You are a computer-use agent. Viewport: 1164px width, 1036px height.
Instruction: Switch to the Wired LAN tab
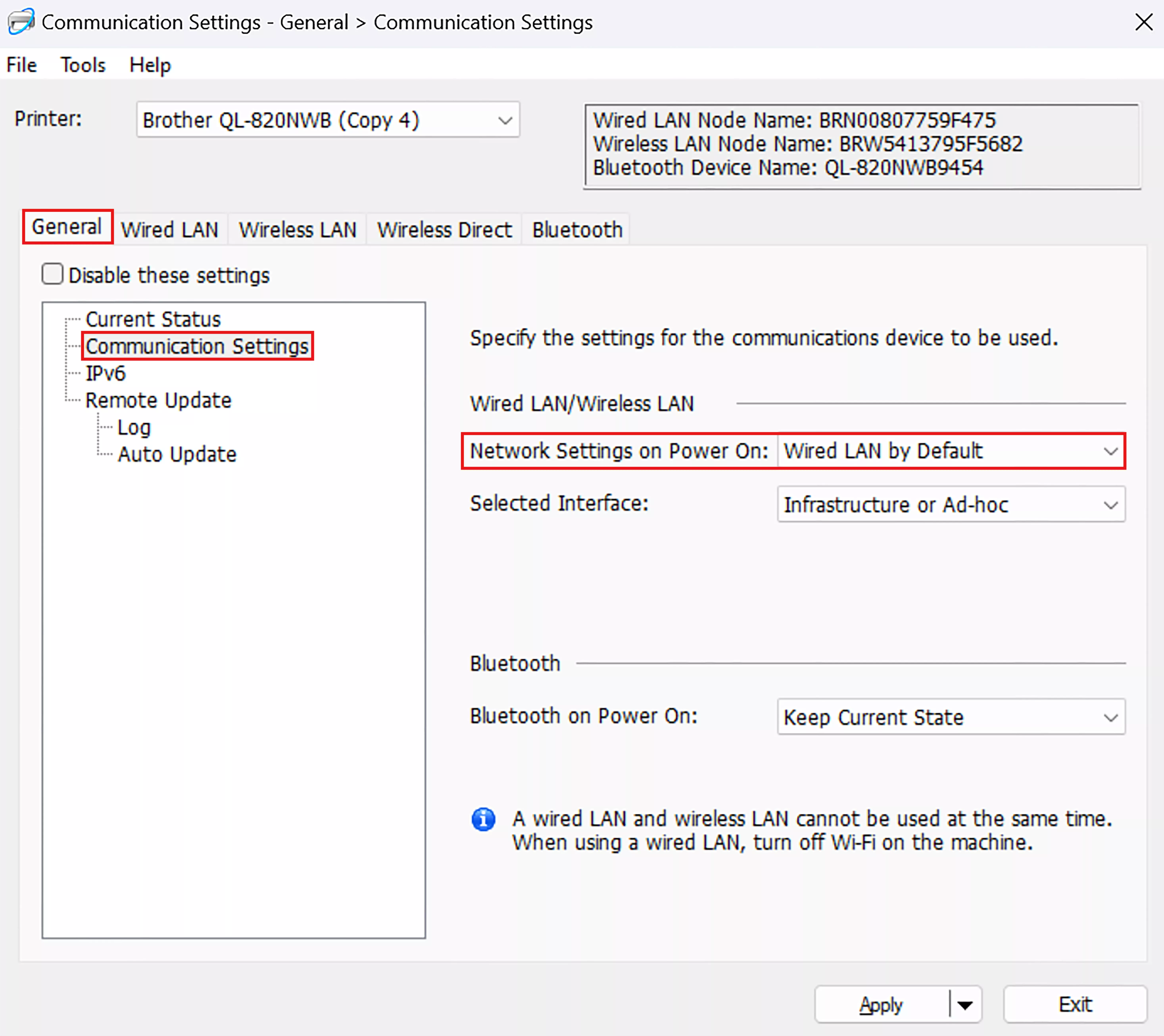tap(170, 230)
